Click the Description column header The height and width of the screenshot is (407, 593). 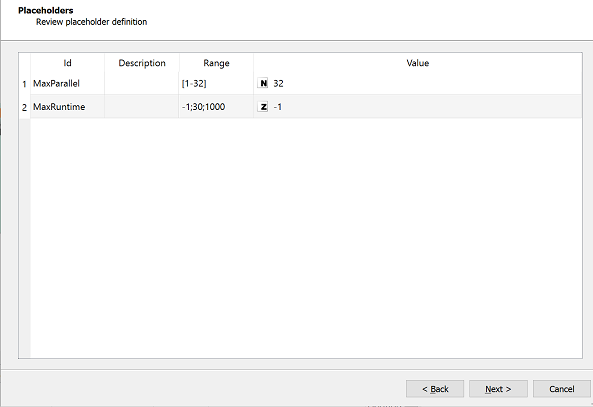click(142, 63)
